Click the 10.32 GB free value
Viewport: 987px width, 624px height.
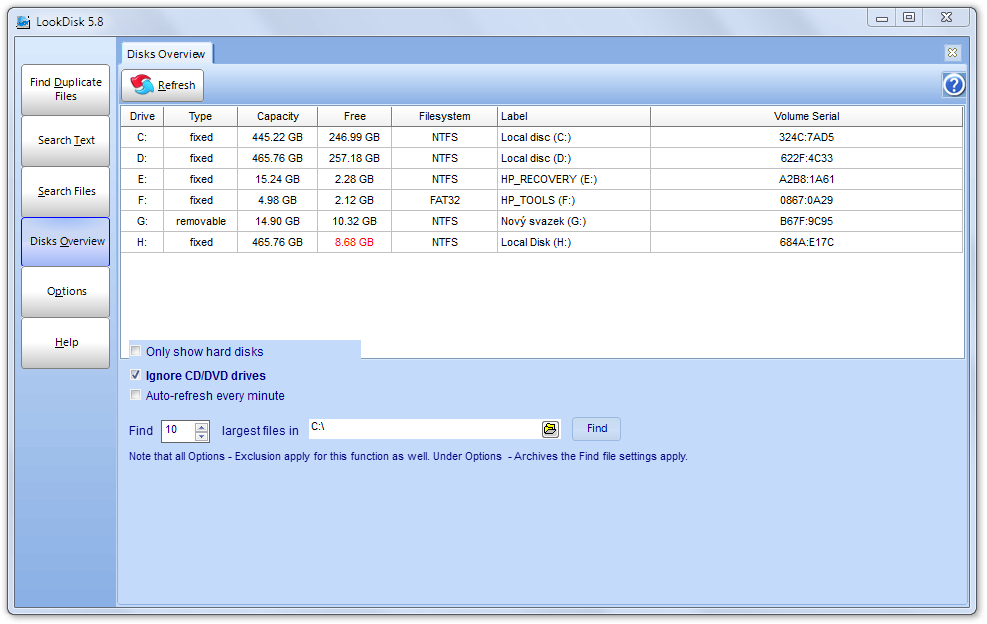pyautogui.click(x=354, y=222)
